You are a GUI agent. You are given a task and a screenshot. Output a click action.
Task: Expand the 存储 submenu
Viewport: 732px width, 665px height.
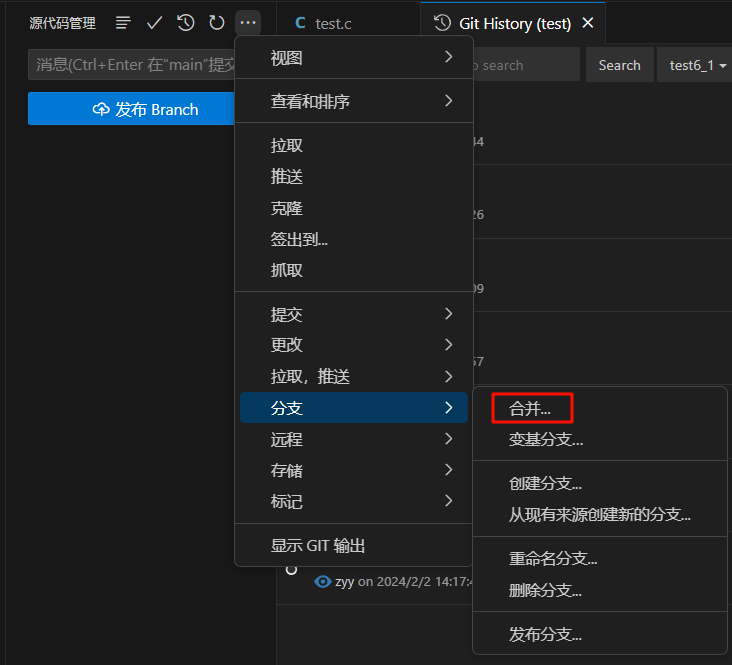(x=354, y=470)
